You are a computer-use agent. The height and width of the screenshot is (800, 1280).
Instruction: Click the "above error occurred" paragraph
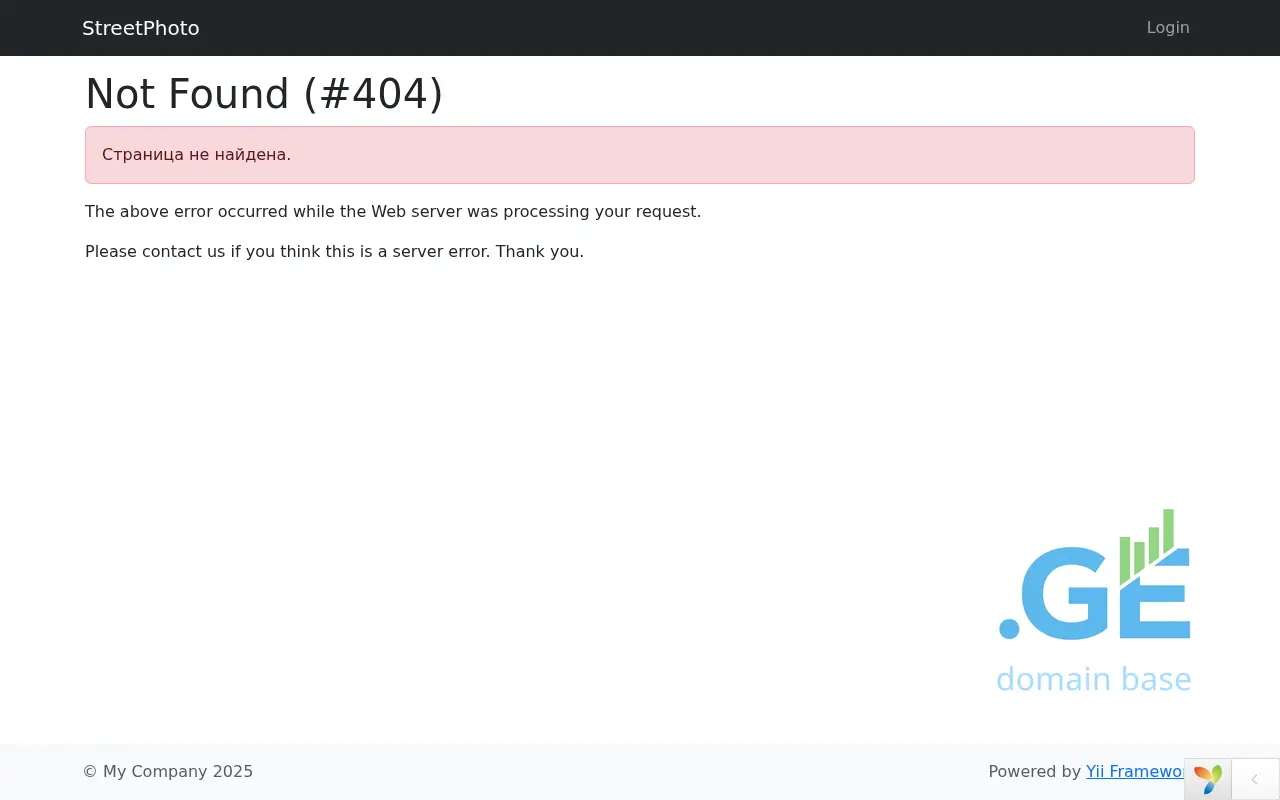click(x=393, y=212)
